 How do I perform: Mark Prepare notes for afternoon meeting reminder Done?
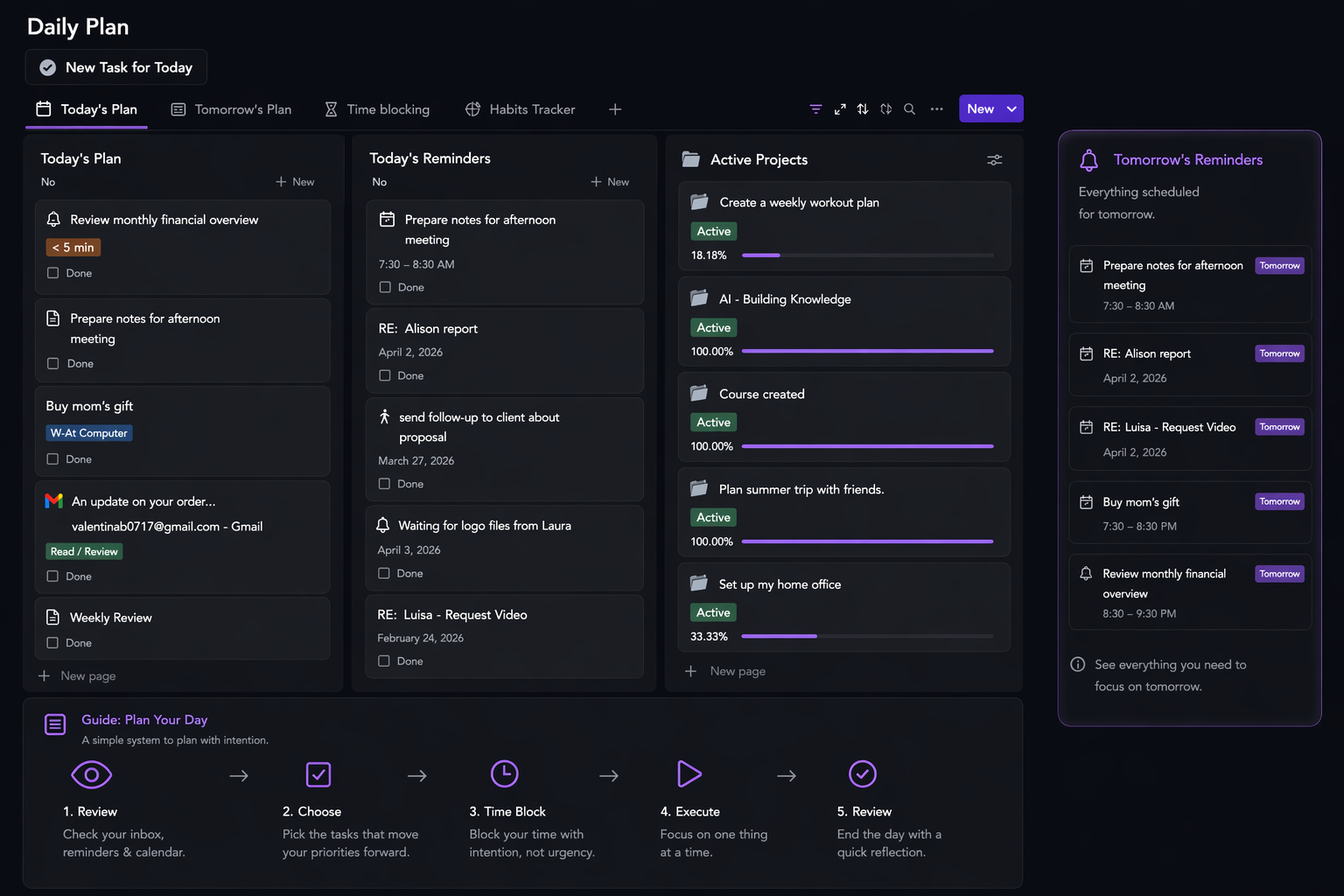(385, 287)
